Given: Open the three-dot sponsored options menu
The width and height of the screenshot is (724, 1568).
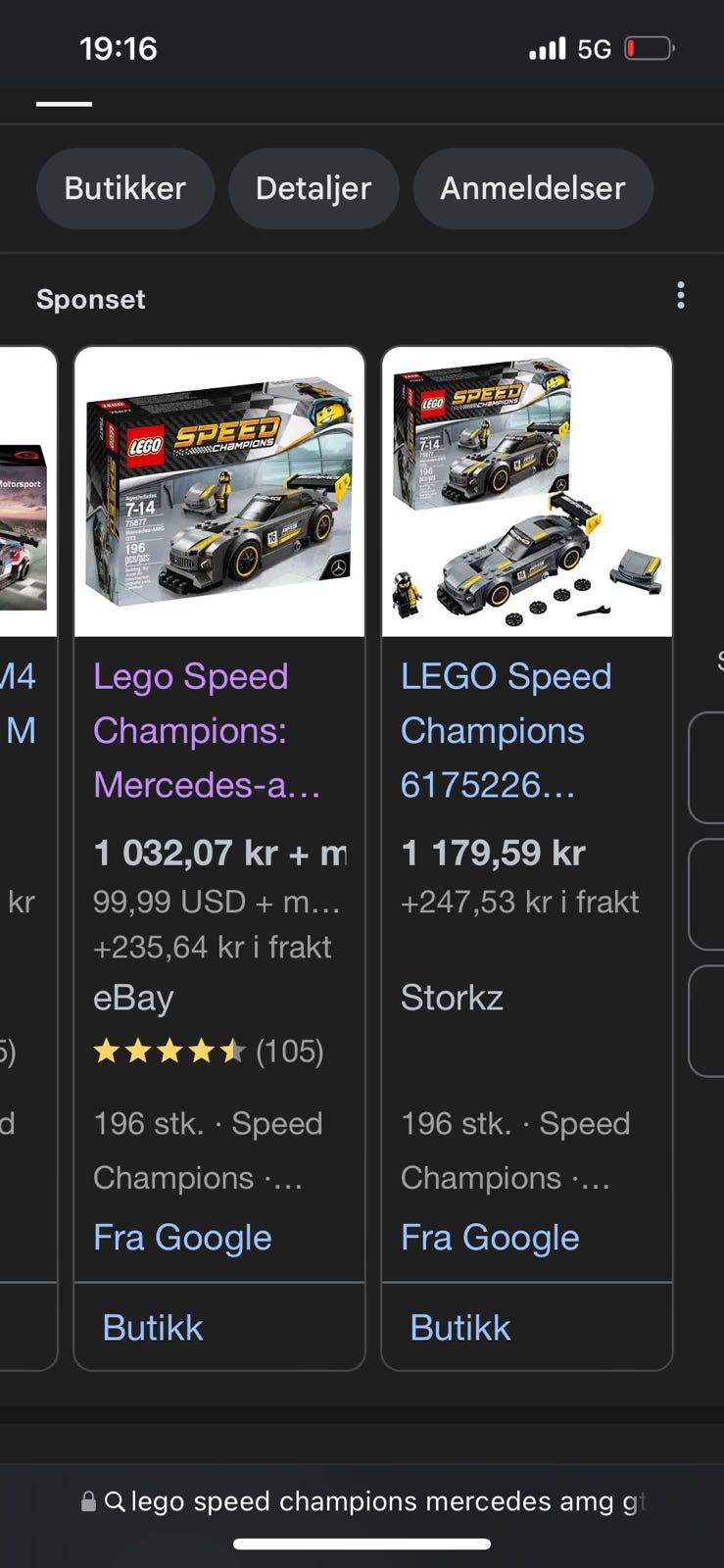Looking at the screenshot, I should coord(680,296).
